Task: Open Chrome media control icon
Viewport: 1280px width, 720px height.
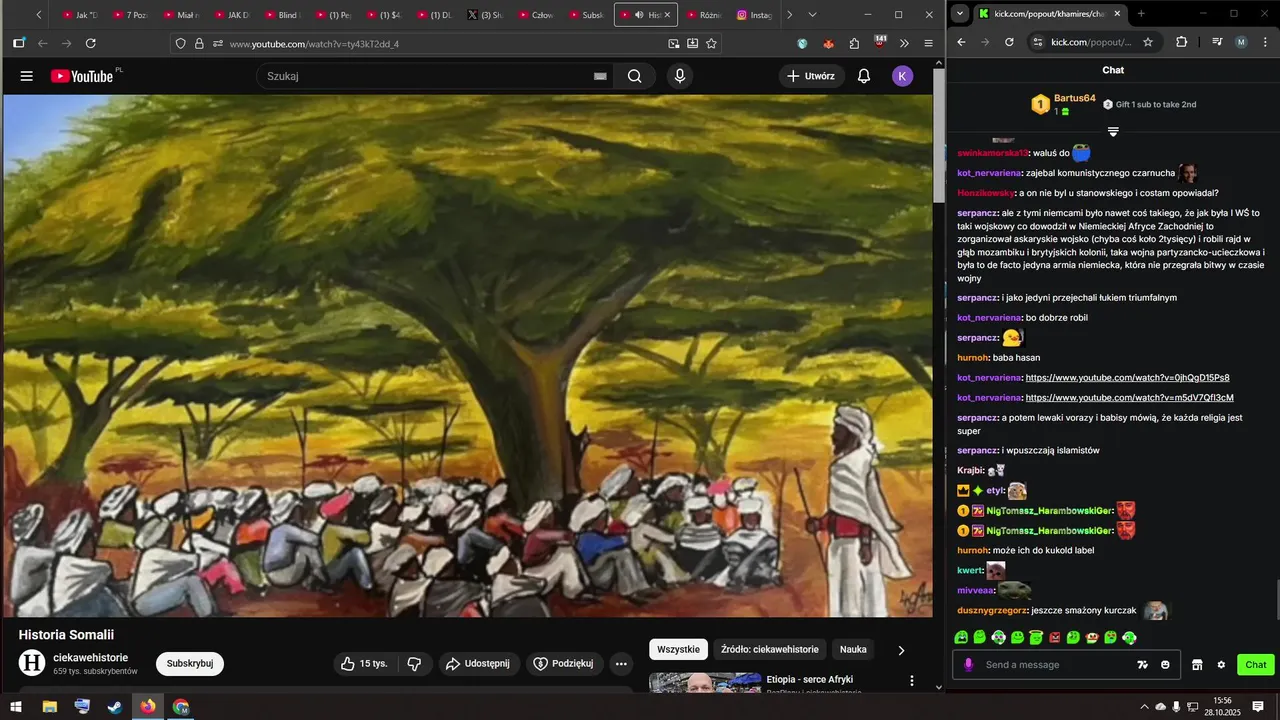Action: [1217, 42]
